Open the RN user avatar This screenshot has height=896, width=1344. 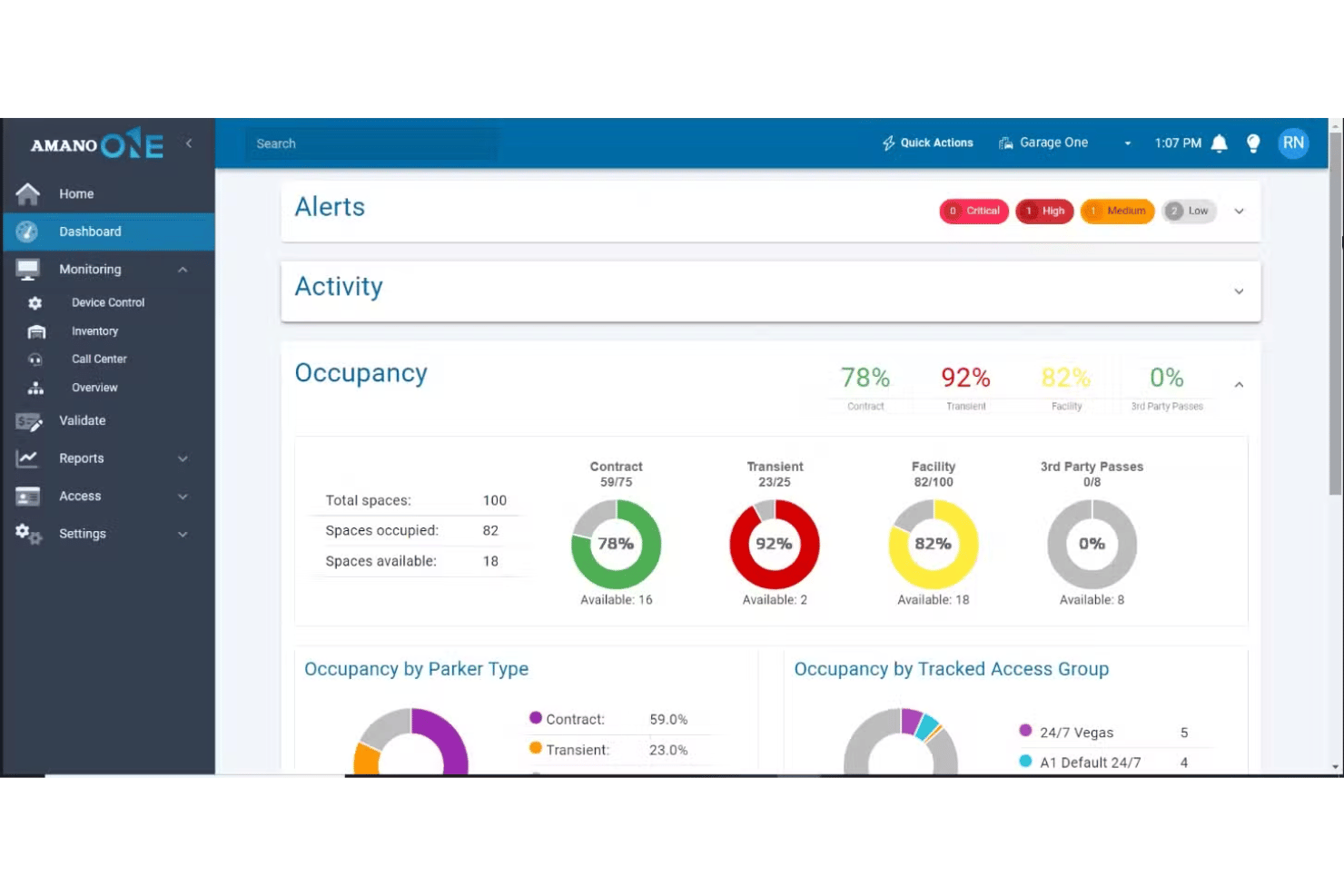point(1293,143)
